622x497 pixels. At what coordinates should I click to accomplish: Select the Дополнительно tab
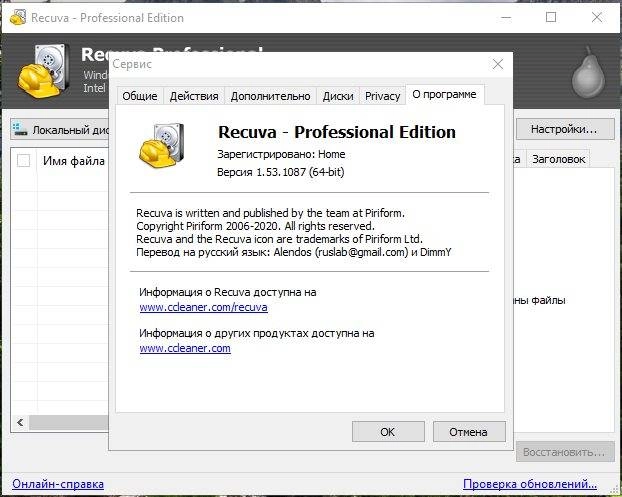pyautogui.click(x=271, y=96)
